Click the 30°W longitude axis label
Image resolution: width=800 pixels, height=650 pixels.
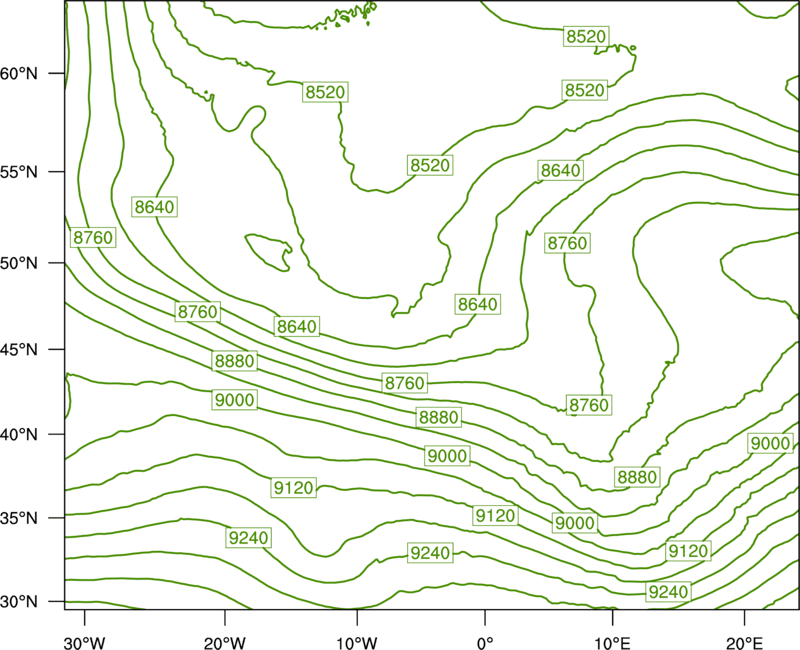(x=85, y=643)
